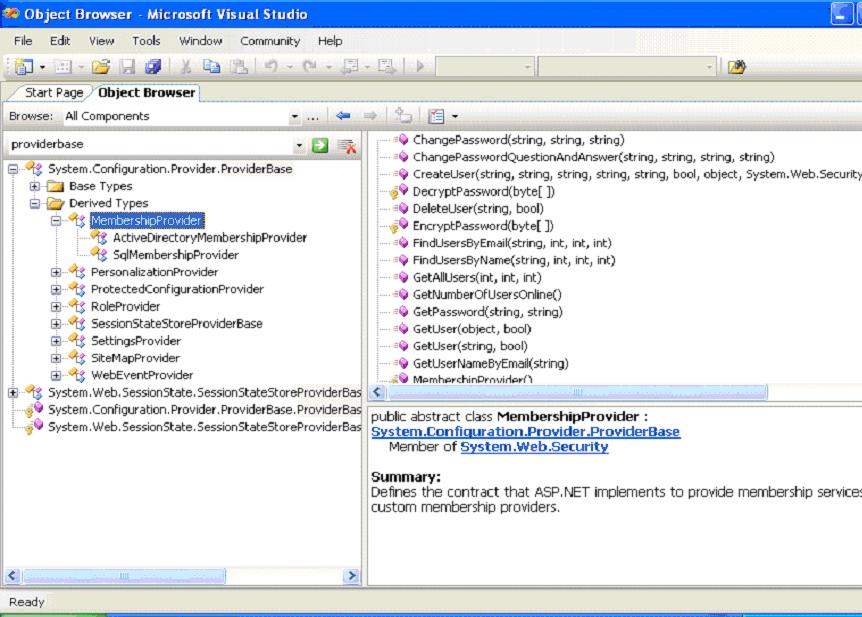Open the Window menu
The image size is (862, 617).
(201, 41)
